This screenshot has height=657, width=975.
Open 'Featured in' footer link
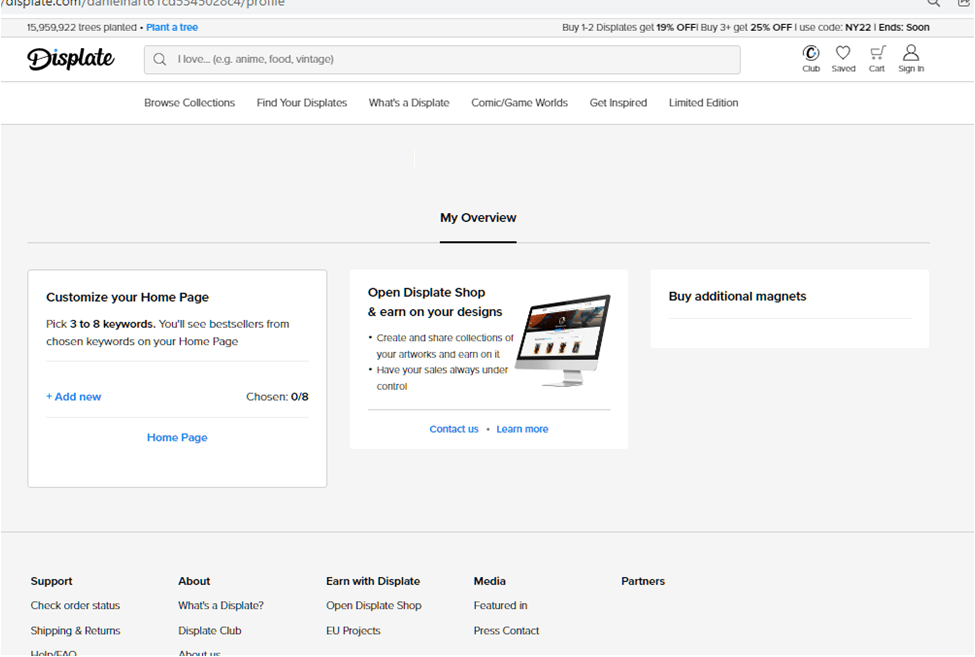click(501, 605)
